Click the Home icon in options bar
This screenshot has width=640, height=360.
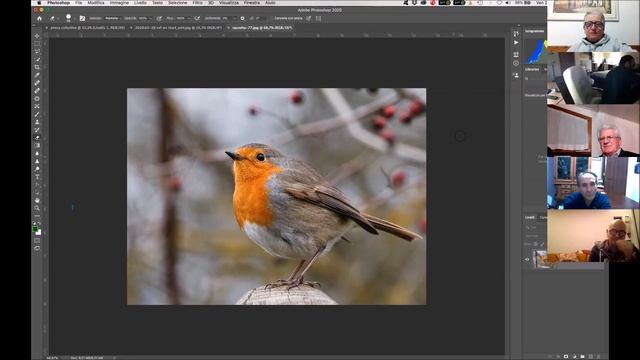pyautogui.click(x=40, y=18)
